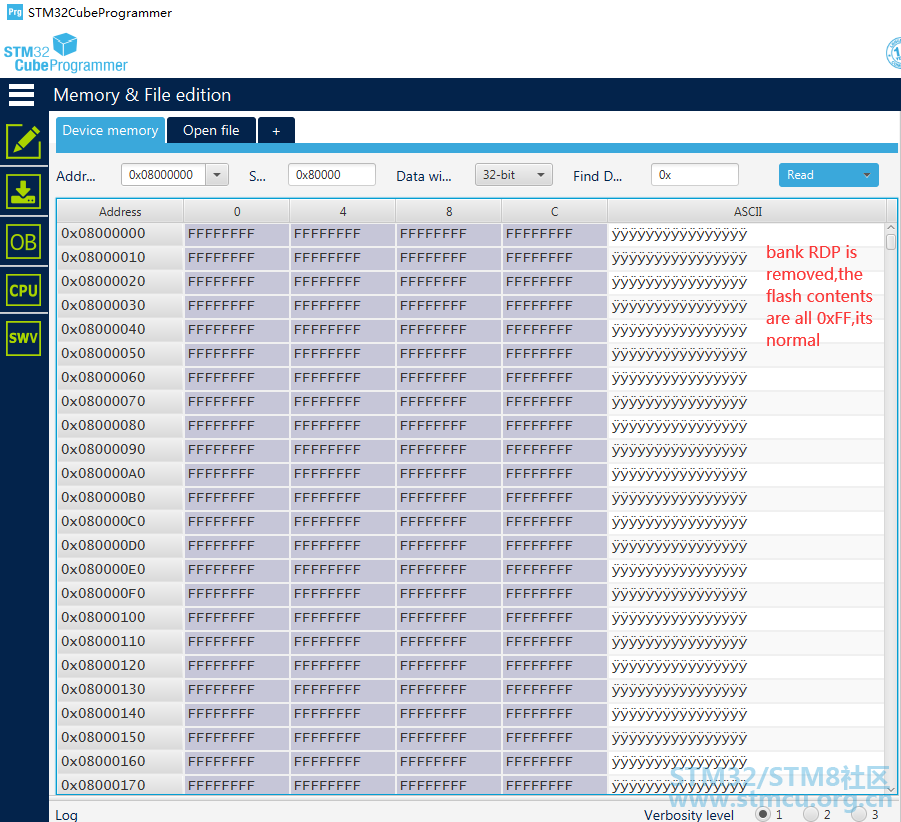The height and width of the screenshot is (822, 901).
Task: Click the memory table vertical scrollbar thumb
Action: point(891,241)
